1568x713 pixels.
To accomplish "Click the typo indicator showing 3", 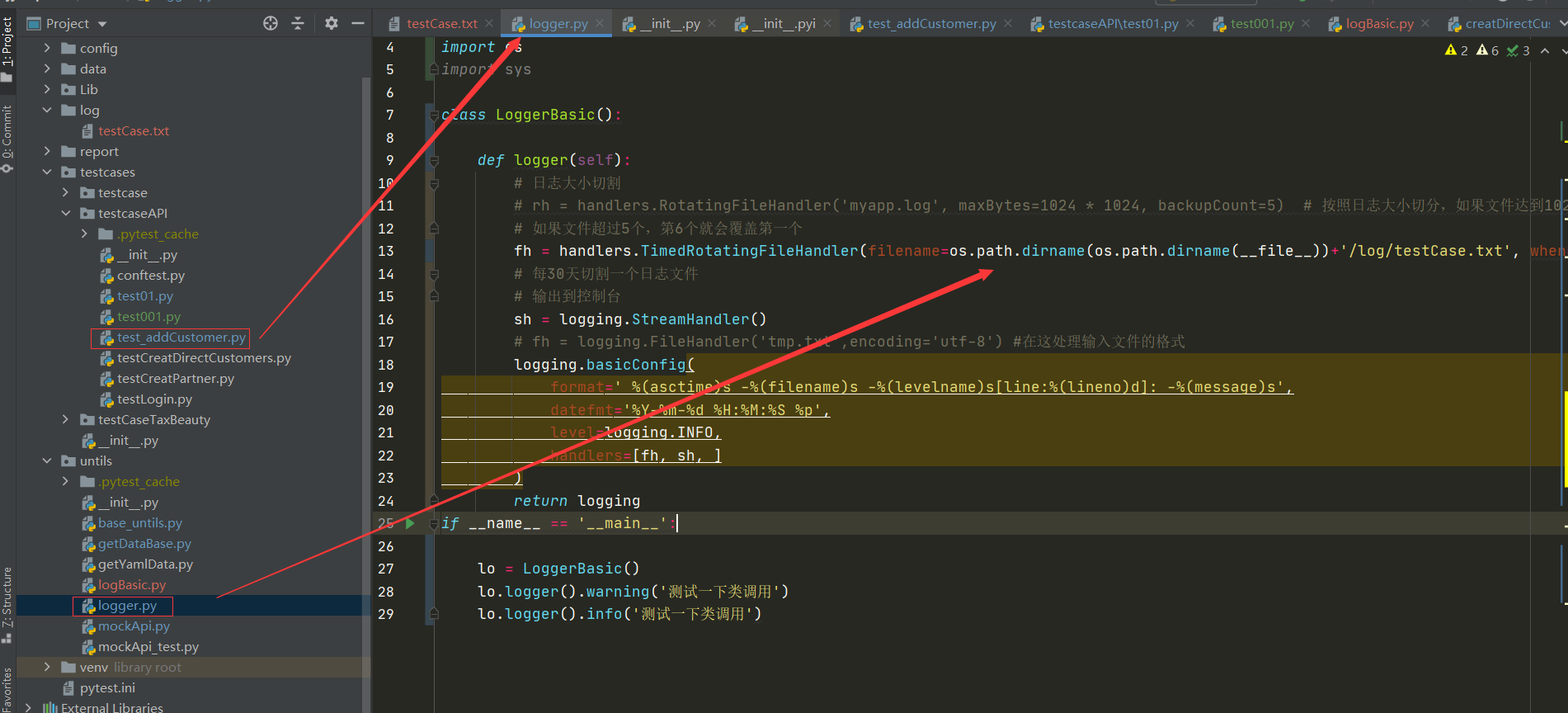I will click(1519, 50).
